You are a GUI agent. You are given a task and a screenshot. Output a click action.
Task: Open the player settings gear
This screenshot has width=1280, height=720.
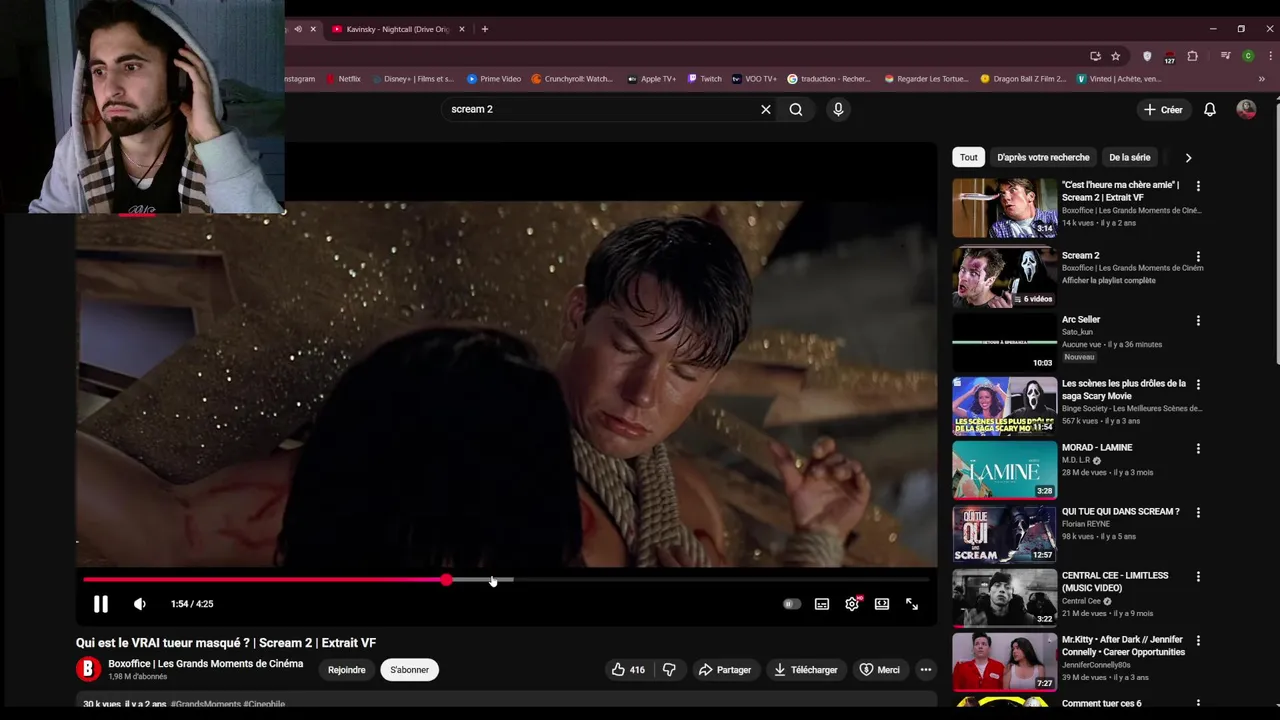click(852, 604)
